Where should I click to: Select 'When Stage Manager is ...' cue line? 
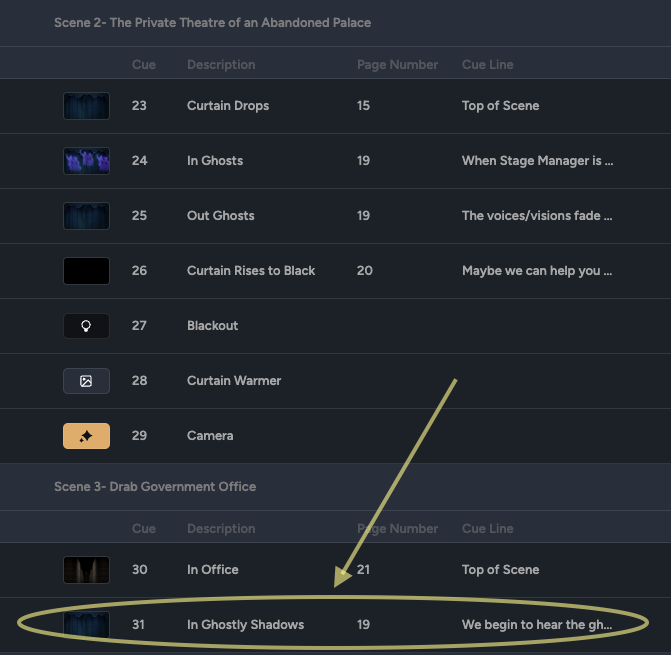tap(537, 161)
